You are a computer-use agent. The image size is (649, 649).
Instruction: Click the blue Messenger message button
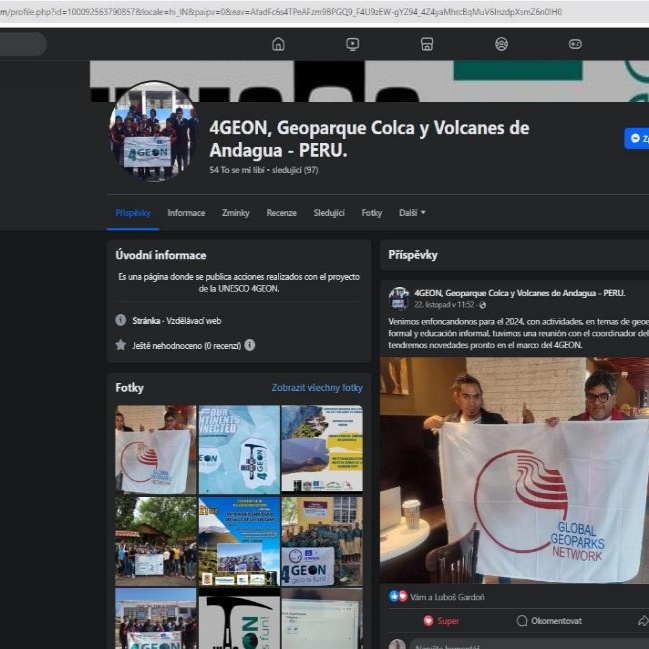[636, 139]
